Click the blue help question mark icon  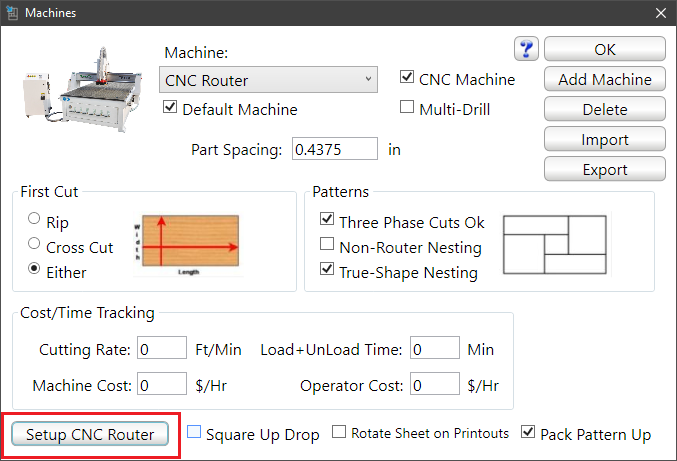tap(527, 49)
